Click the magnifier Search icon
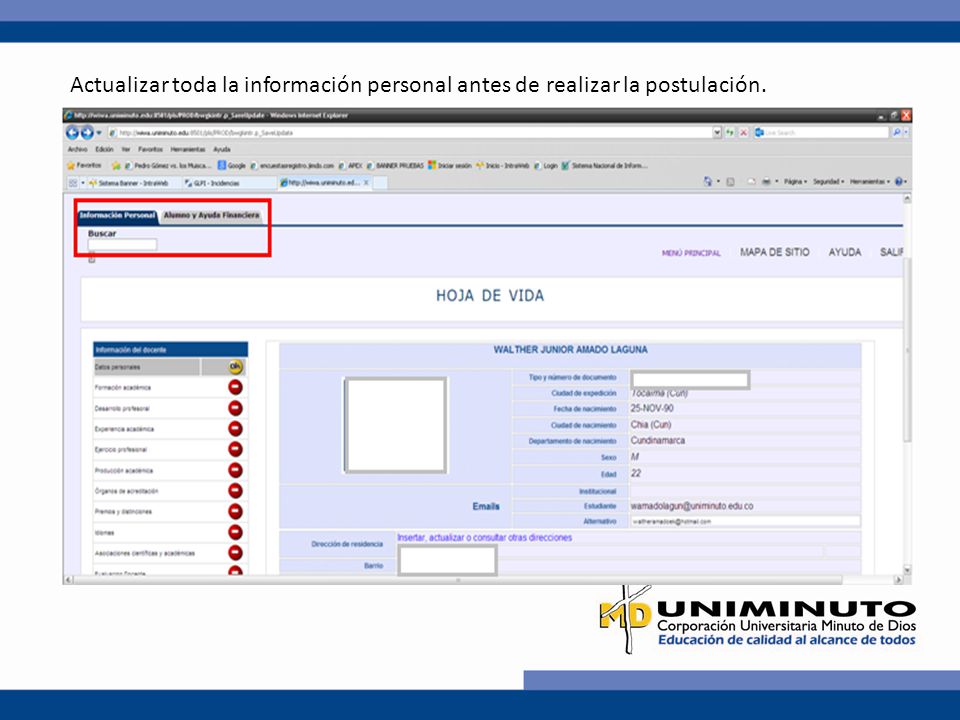 (x=896, y=132)
